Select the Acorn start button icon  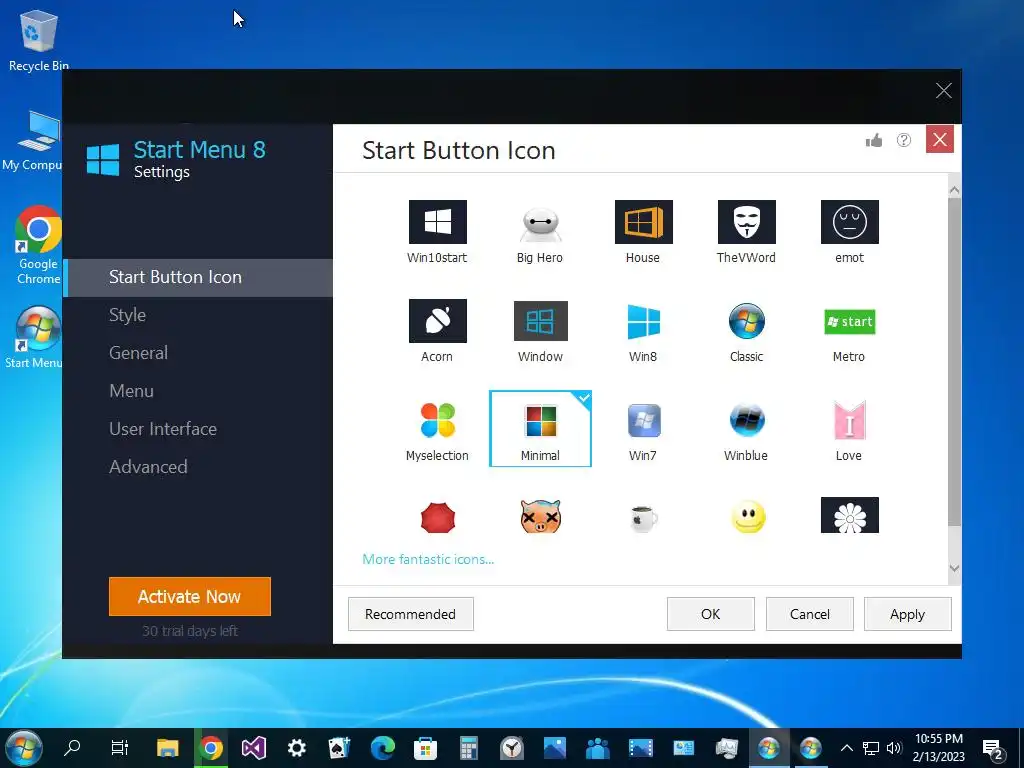pos(438,321)
